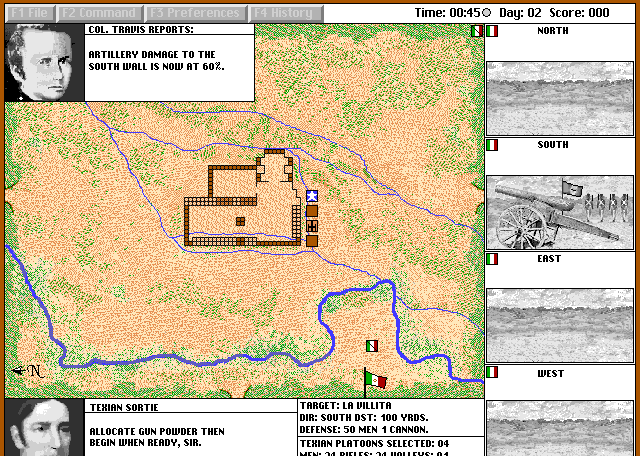This screenshot has width=640, height=456.
Task: Open the F3 Preferences menu
Action: pos(195,13)
